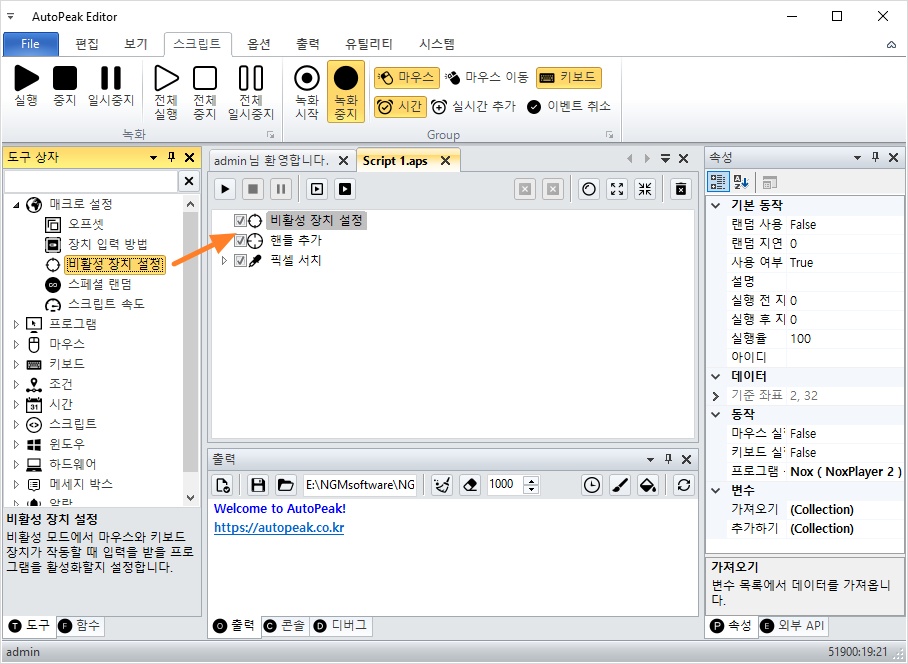
Task: Click 전체 실행 to run all scripts
Action: 166,93
